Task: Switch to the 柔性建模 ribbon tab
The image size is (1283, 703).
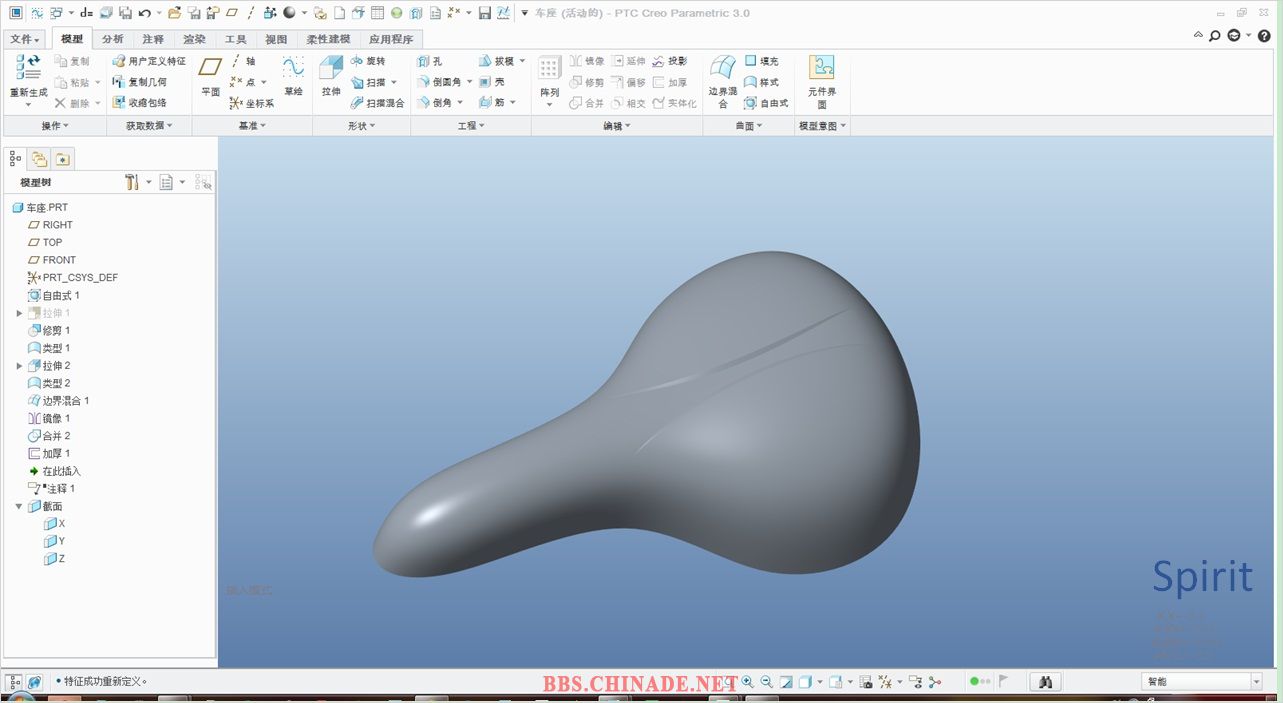Action: [x=328, y=39]
